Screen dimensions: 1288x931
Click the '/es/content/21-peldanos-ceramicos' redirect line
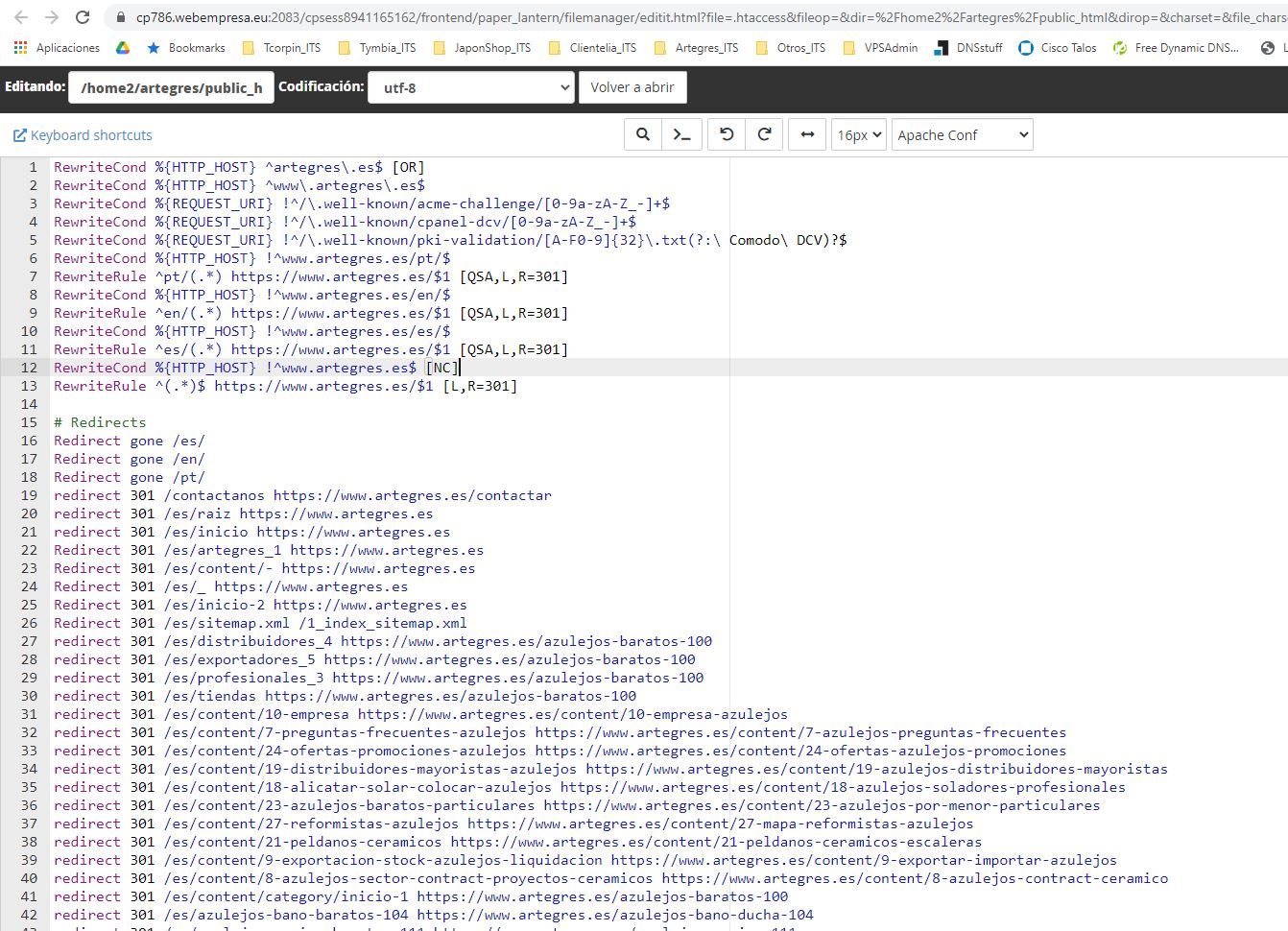coord(517,842)
